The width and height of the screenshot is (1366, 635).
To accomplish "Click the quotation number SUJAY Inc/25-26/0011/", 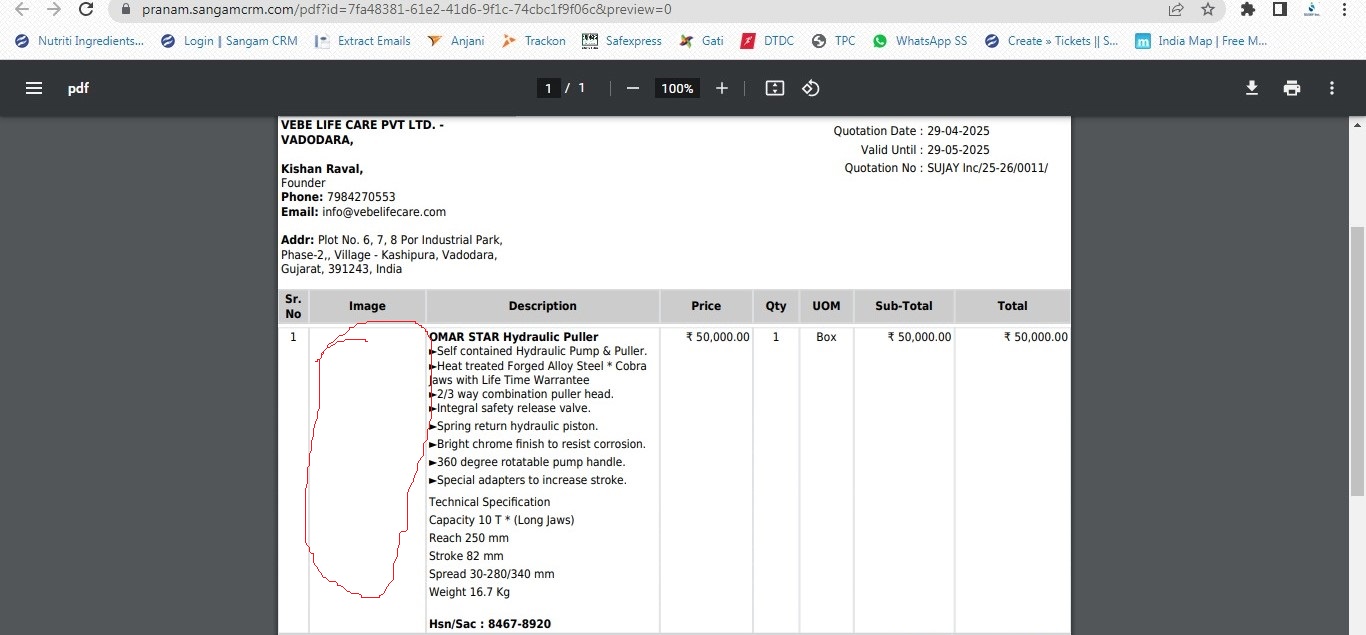I will pyautogui.click(x=987, y=168).
